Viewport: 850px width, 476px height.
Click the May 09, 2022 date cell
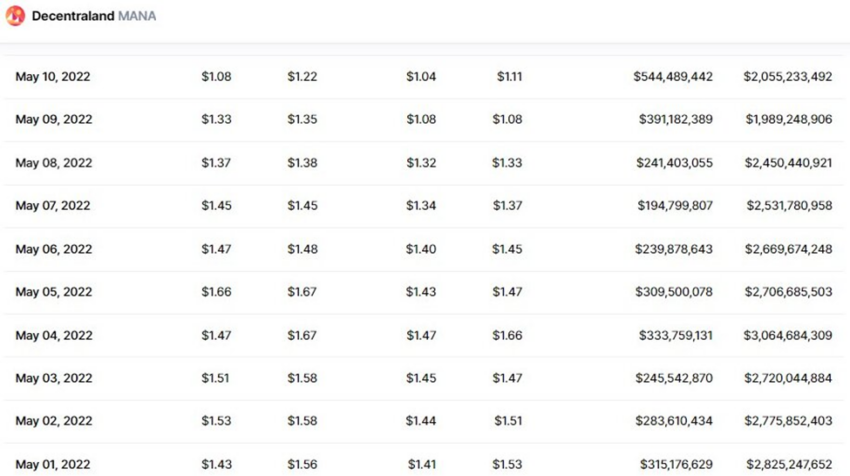click(x=54, y=119)
